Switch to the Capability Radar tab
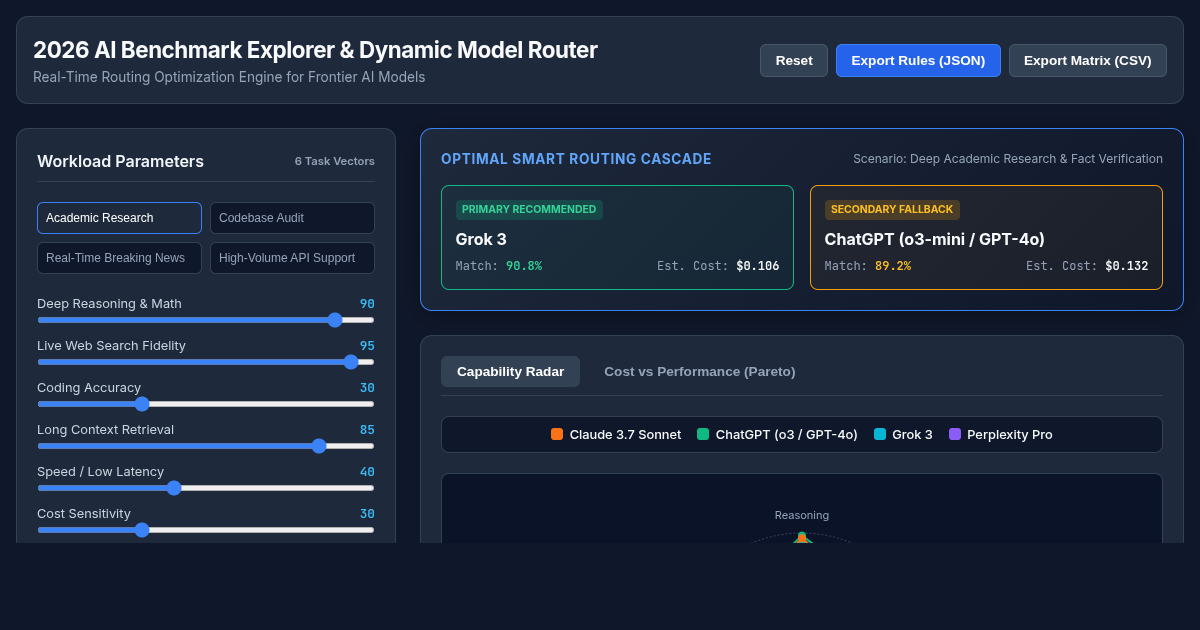This screenshot has height=630, width=1200. (x=510, y=371)
